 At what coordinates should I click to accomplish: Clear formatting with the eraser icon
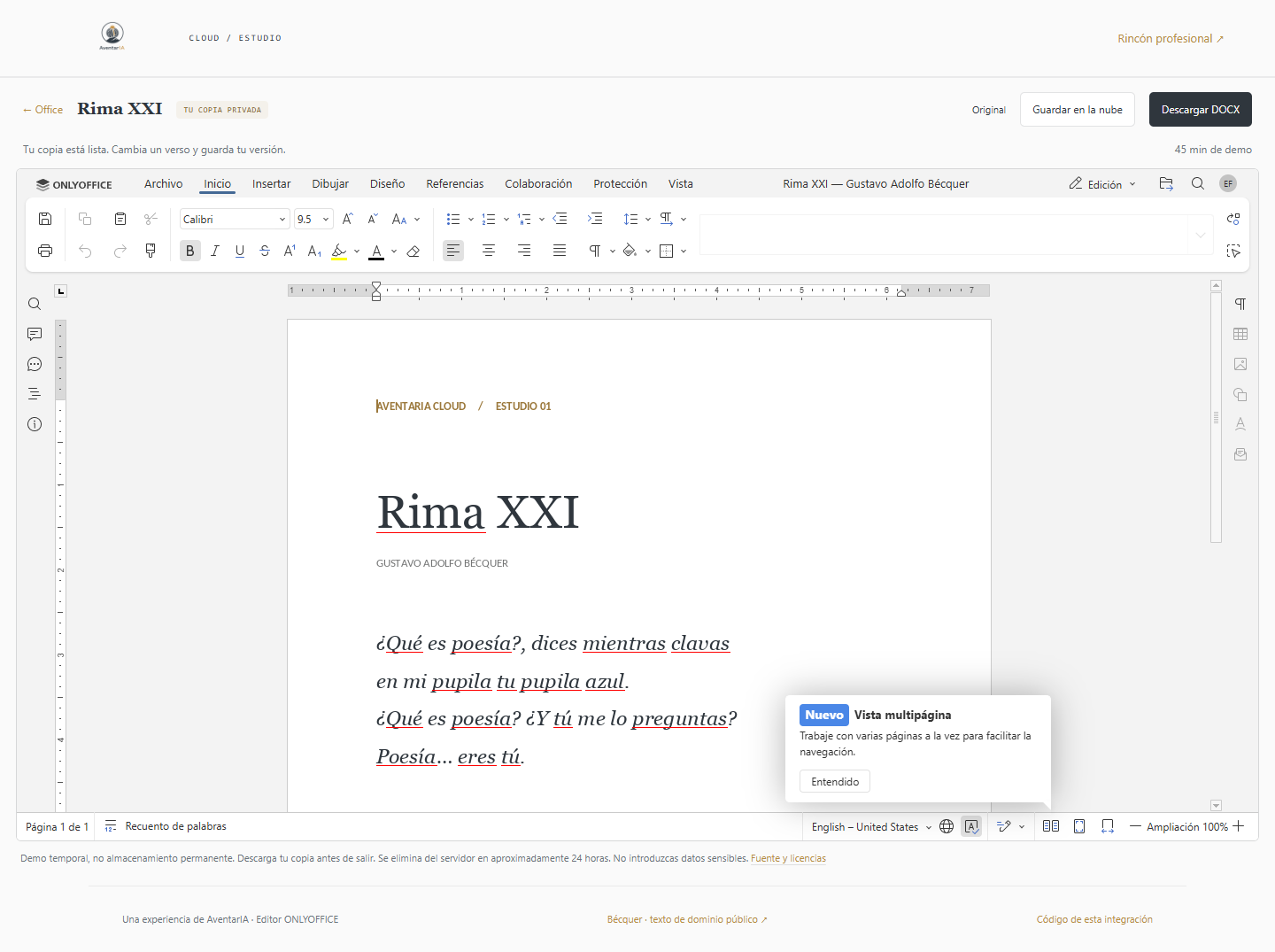(x=413, y=251)
